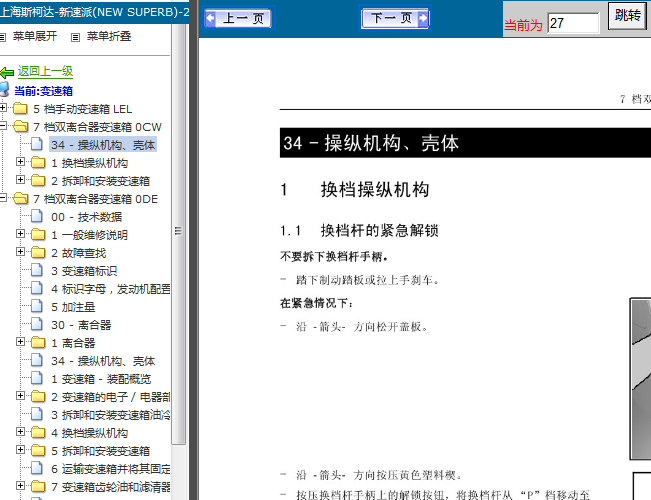Click page icon of highlighted 34 - 操纵机构、壳体
The image size is (651, 500).
click(x=37, y=144)
